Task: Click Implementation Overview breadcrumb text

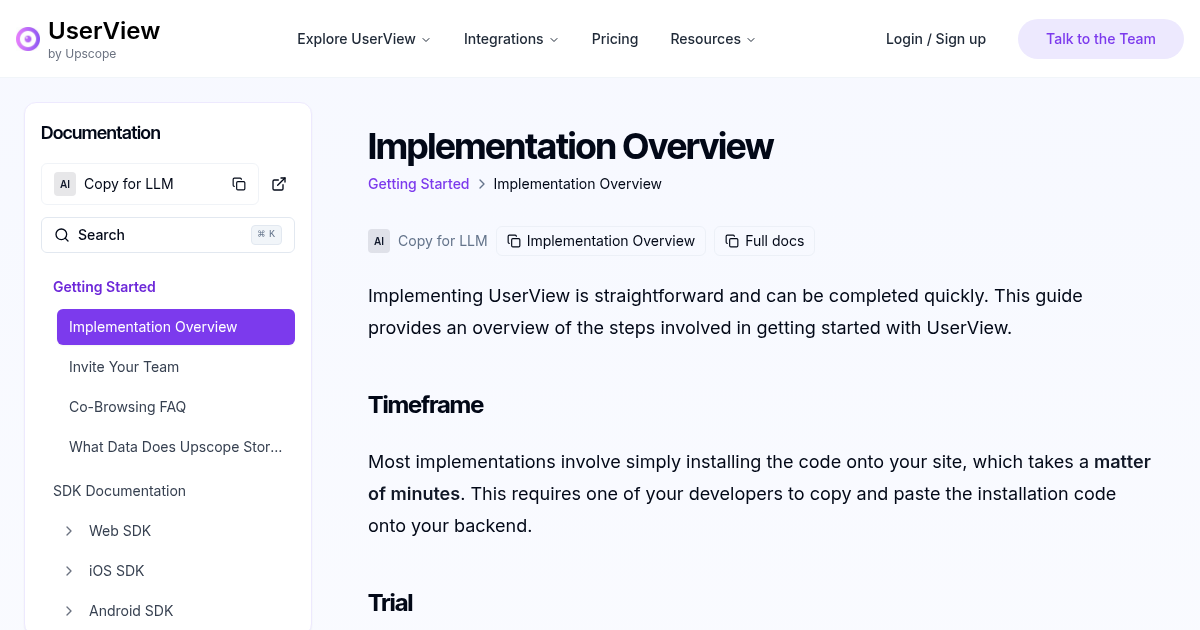Action: (578, 184)
